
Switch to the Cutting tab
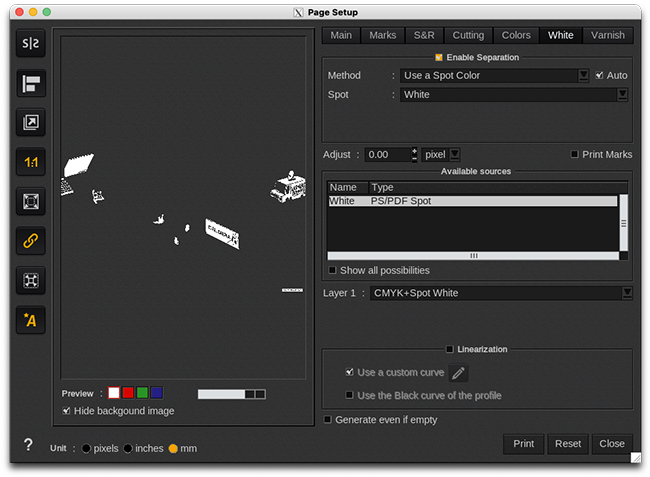[468, 35]
